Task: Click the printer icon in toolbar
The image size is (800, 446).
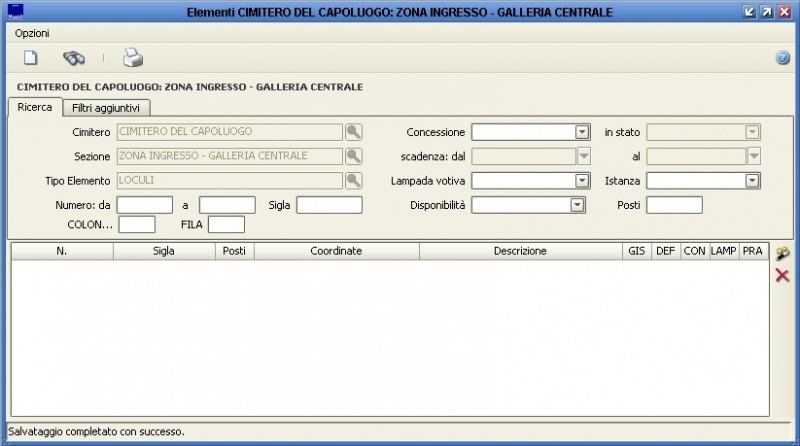Action: click(x=133, y=58)
